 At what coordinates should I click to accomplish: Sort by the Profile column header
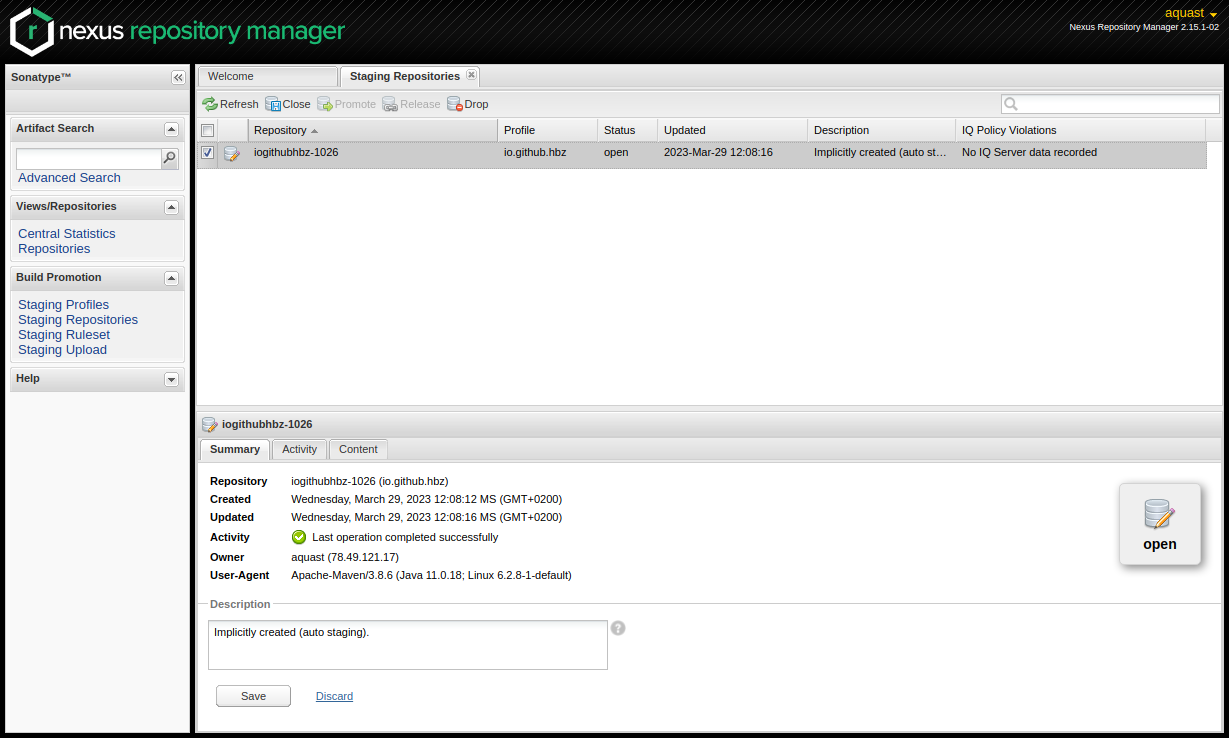coord(548,130)
